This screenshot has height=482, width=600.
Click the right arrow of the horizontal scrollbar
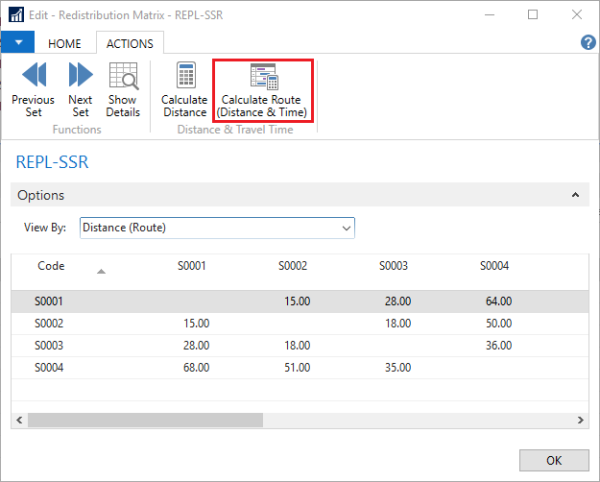(x=581, y=421)
